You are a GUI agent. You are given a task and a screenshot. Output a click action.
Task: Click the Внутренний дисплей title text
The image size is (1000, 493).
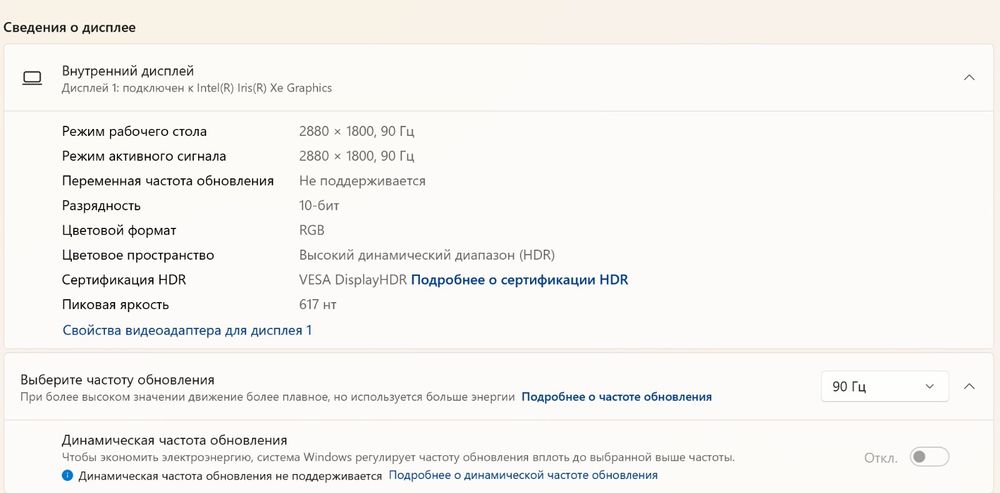pos(128,71)
